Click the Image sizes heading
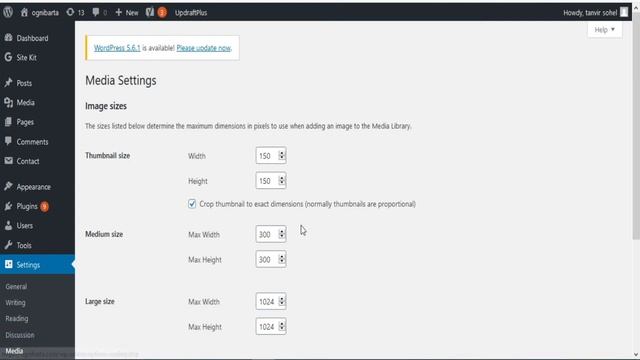 coord(106,106)
